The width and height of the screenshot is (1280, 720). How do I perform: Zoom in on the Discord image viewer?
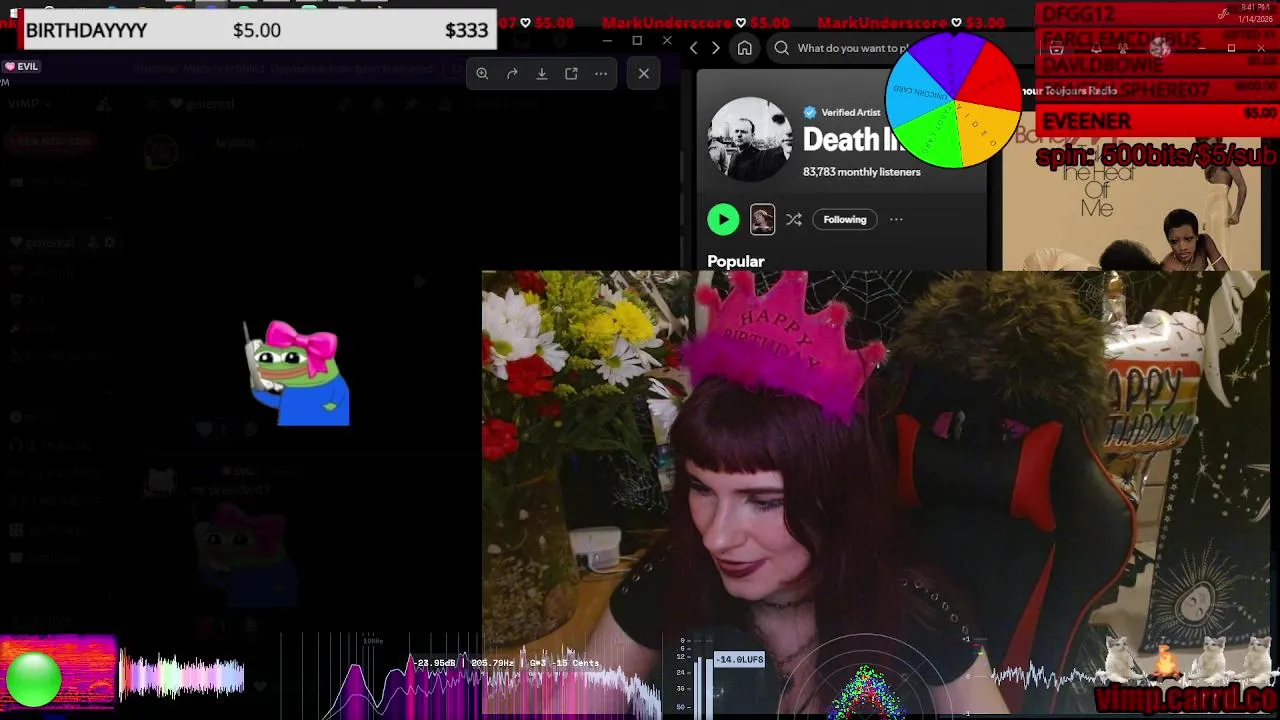point(482,73)
